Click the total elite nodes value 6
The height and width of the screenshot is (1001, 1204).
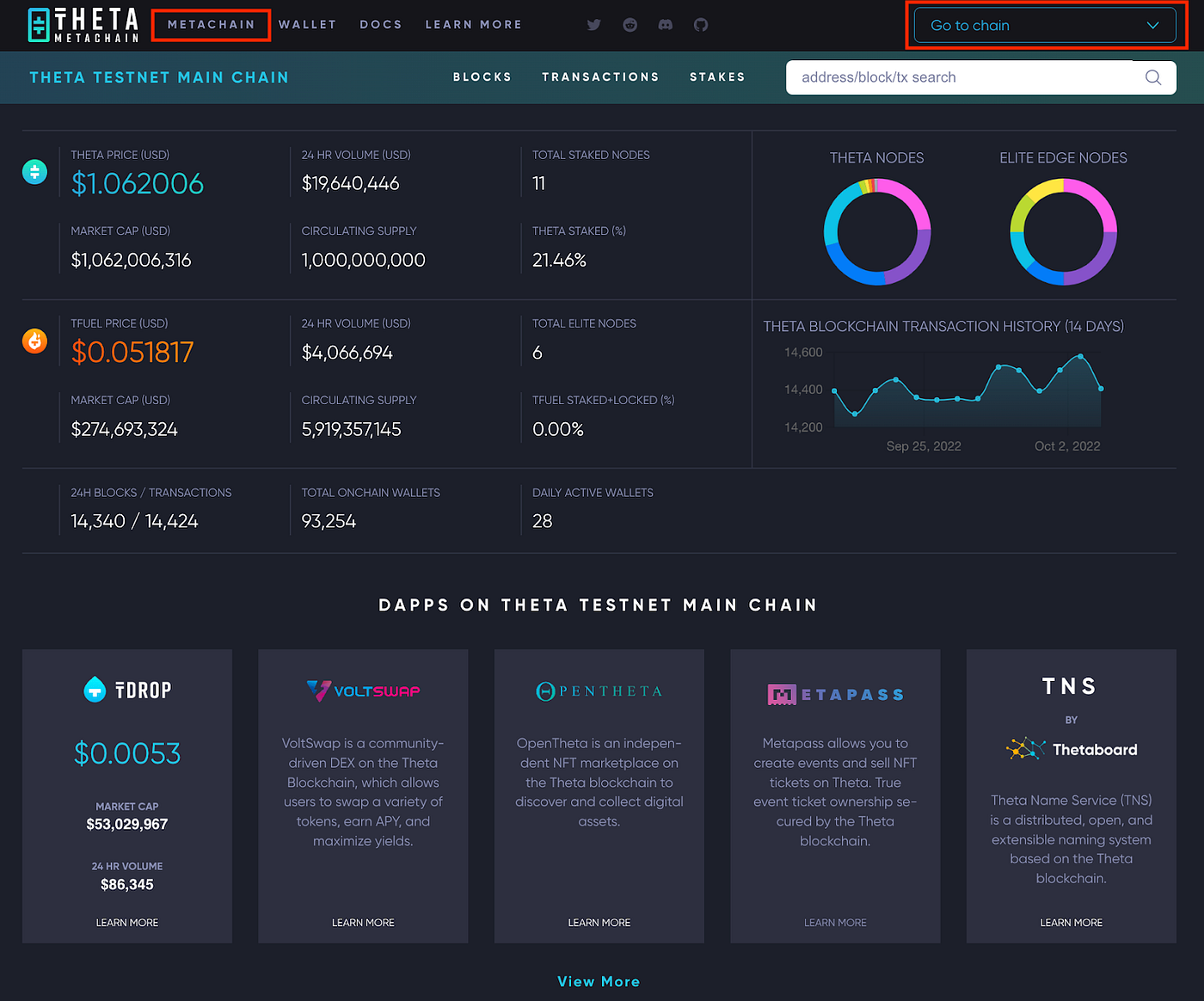[x=537, y=353]
